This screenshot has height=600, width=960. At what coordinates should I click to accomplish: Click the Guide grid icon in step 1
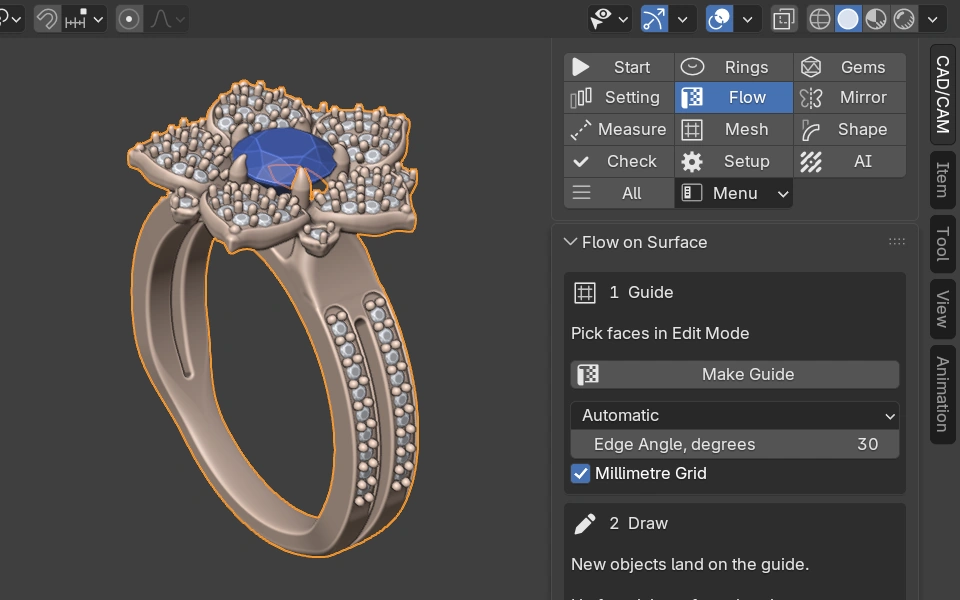[x=585, y=293]
